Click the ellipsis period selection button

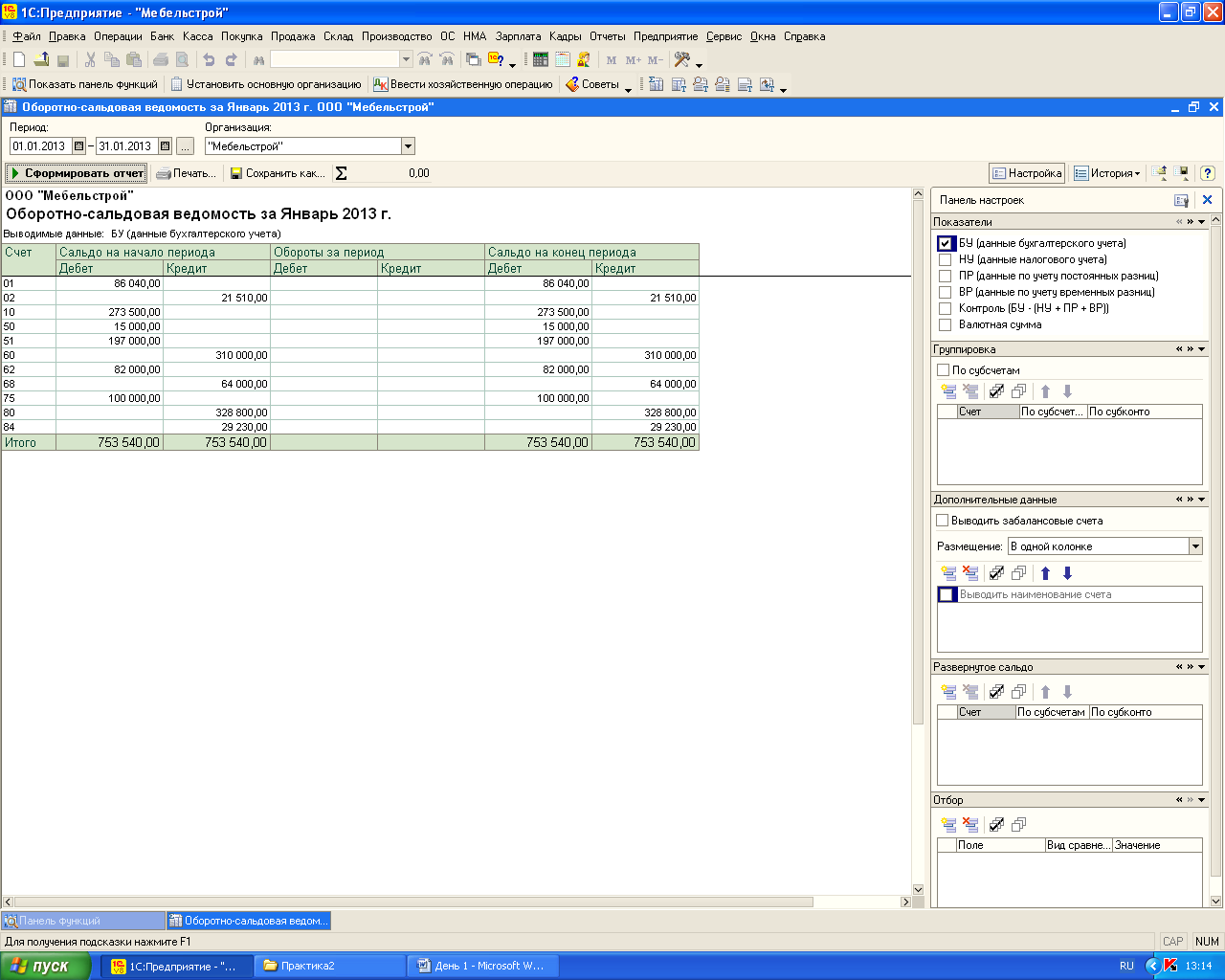click(186, 146)
